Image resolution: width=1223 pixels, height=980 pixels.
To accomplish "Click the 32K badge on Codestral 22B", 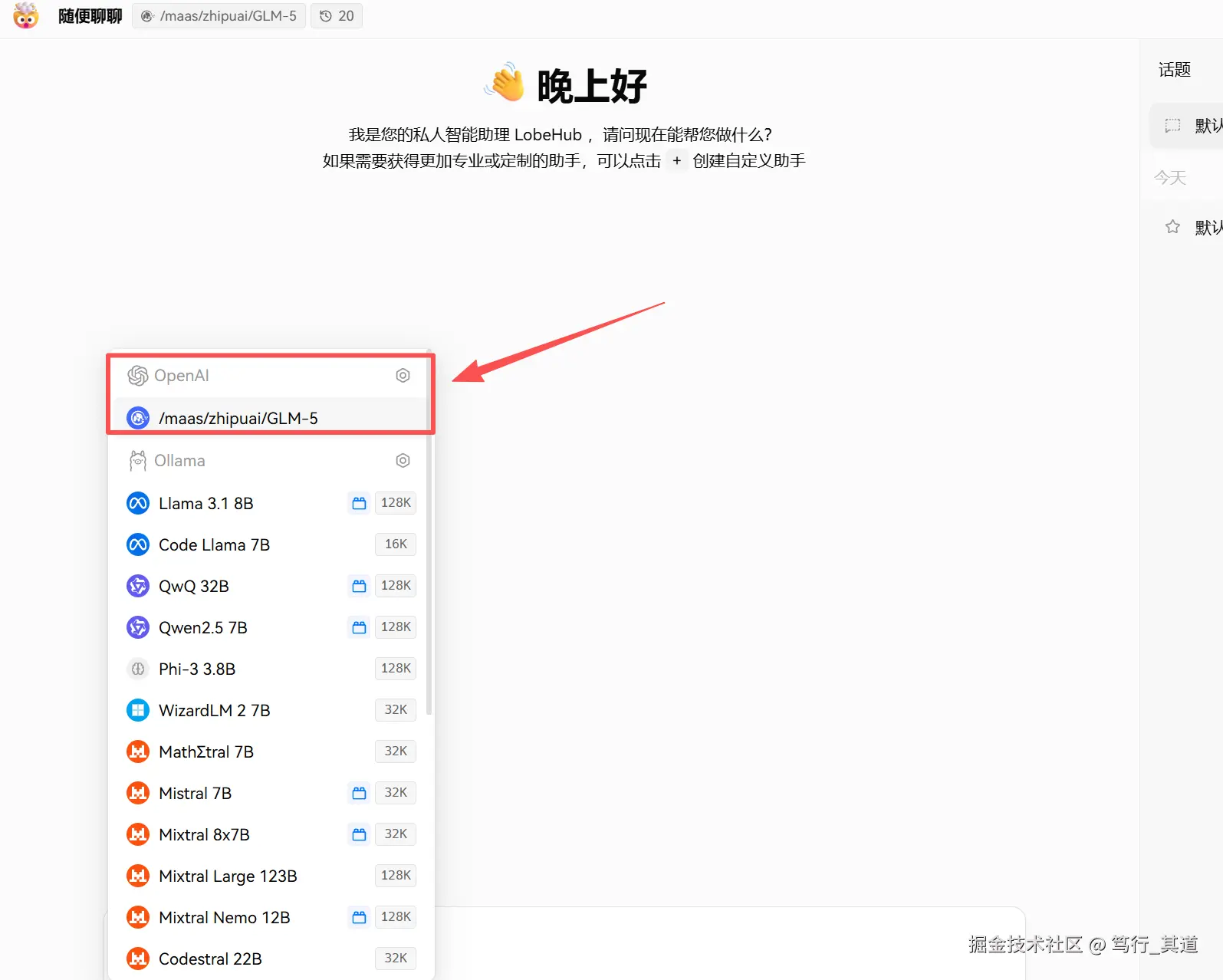I will coord(396,958).
